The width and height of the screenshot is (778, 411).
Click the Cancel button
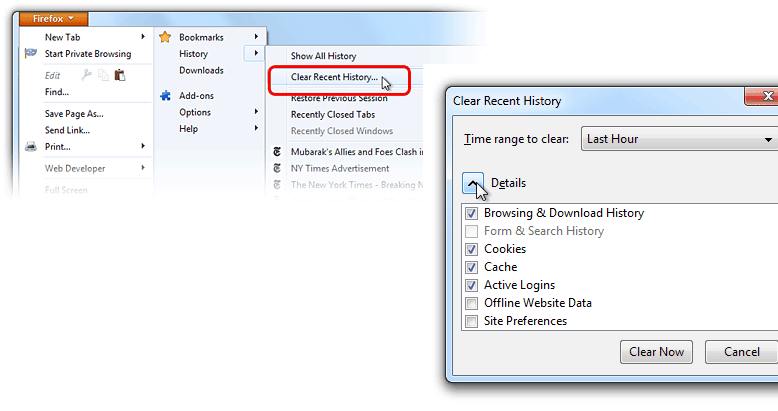[x=741, y=352]
